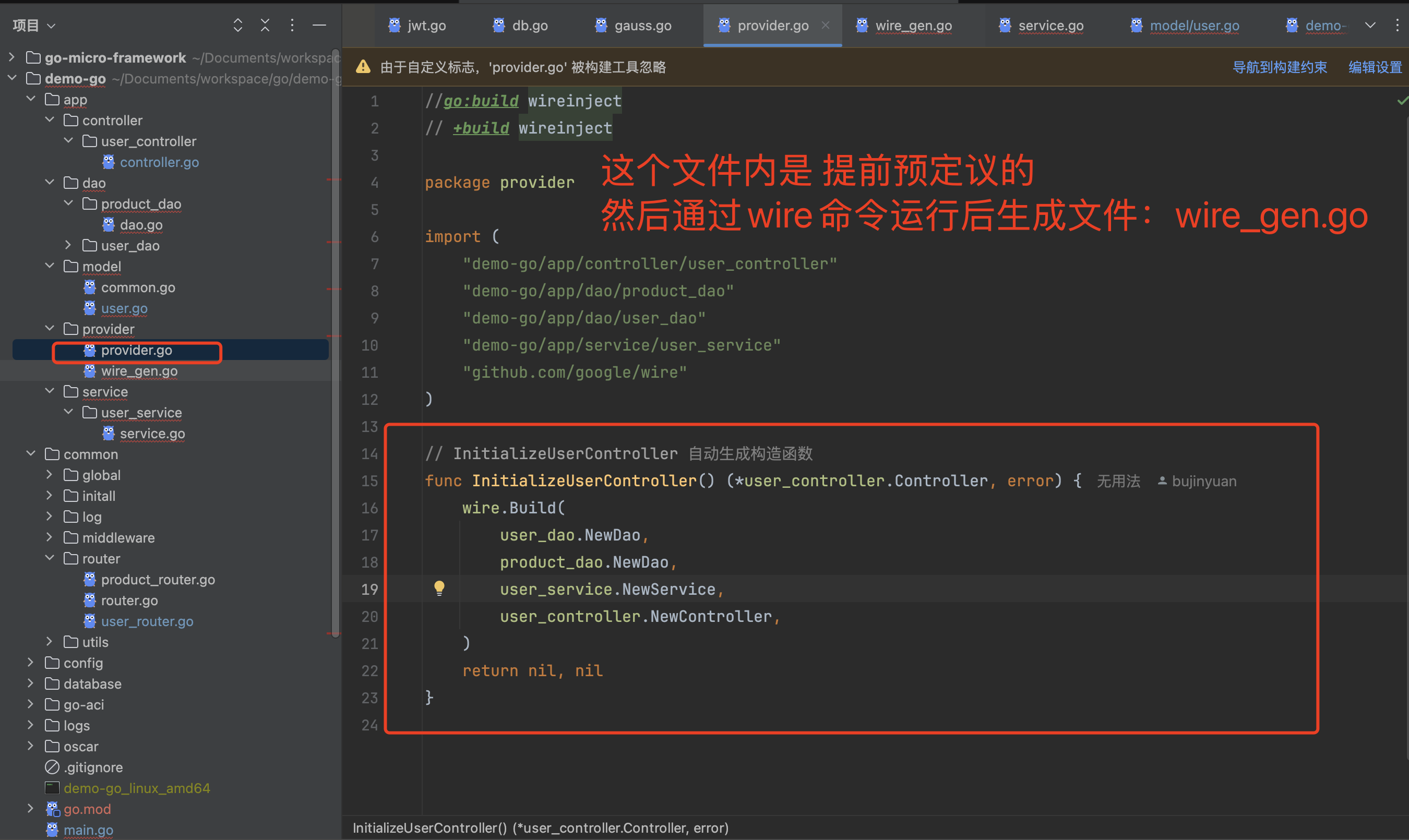Expand the user_dao folder

pos(68,245)
